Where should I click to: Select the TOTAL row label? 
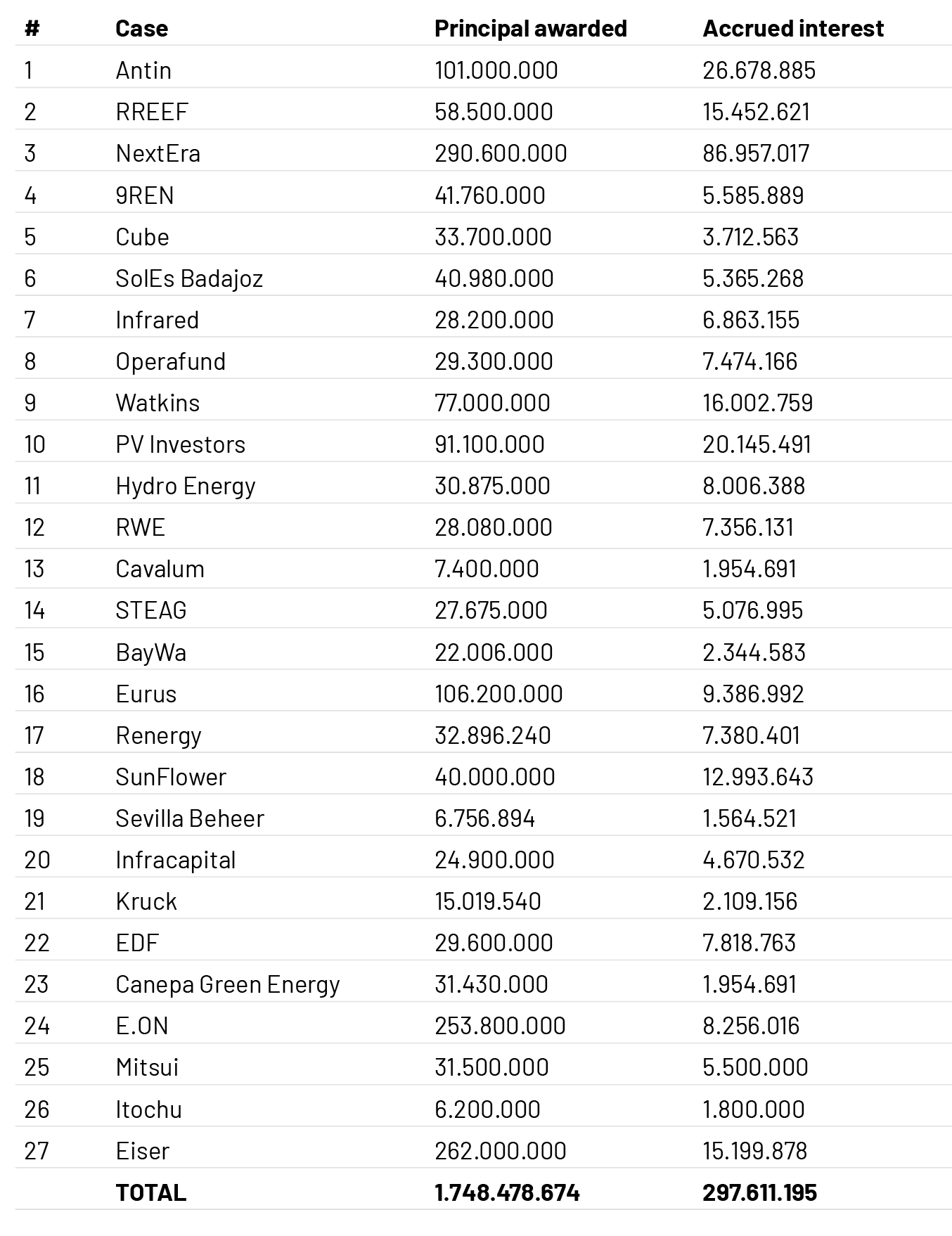(151, 1192)
